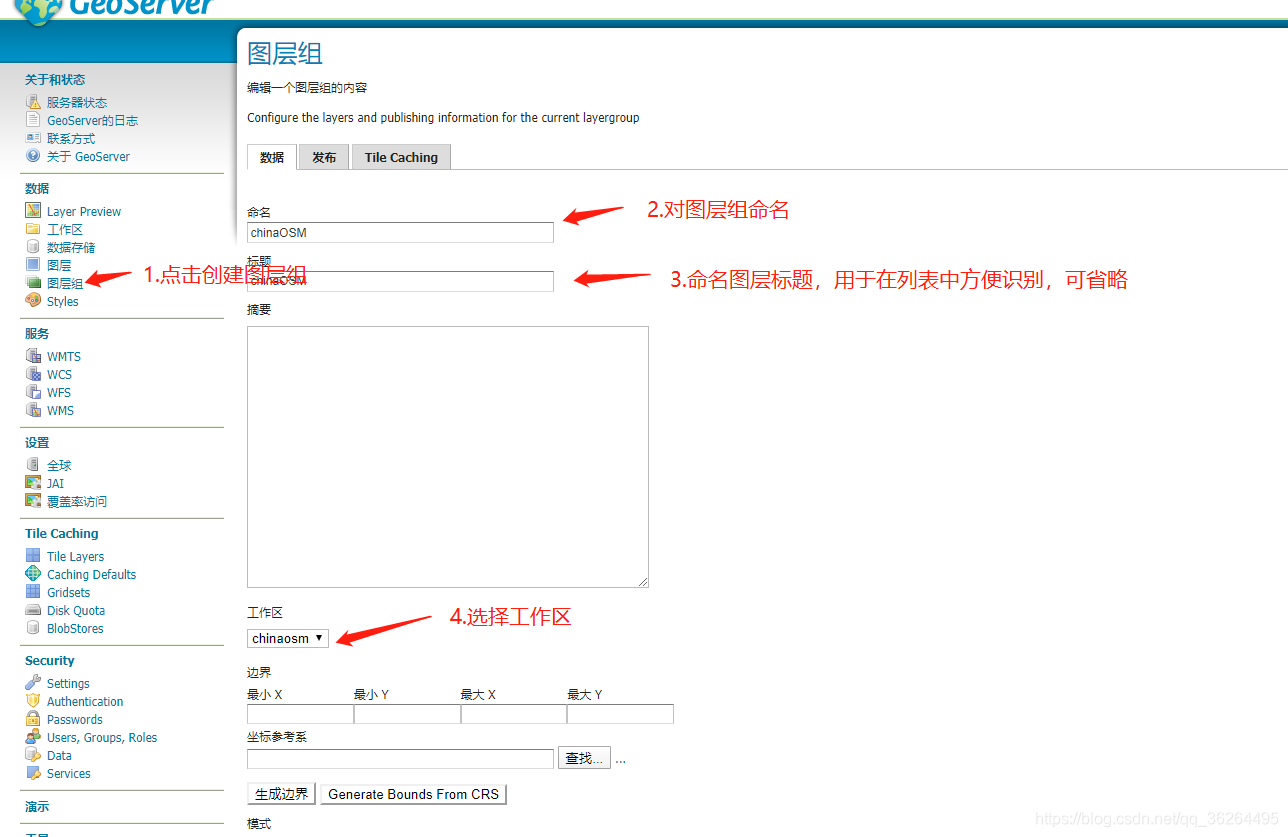Click the data stores cylinder icon
Image resolution: width=1288 pixels, height=837 pixels.
point(33,247)
